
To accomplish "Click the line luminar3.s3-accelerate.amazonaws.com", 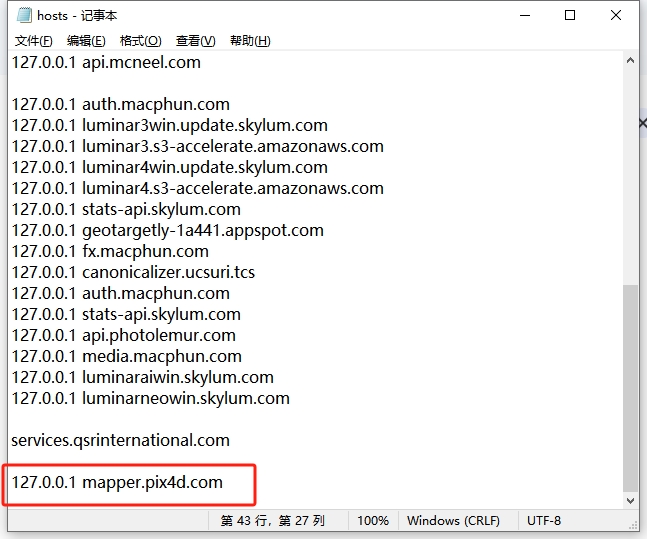I will coord(198,147).
